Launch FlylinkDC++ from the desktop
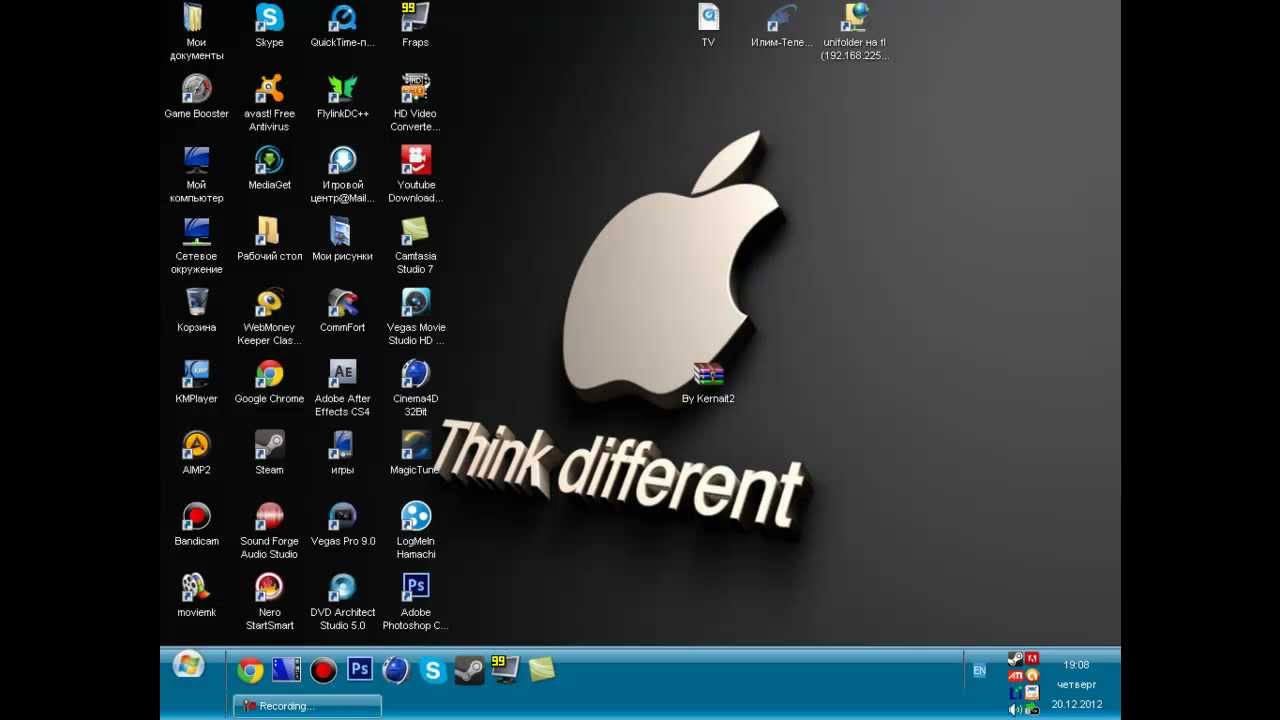The image size is (1280, 720). pos(342,97)
